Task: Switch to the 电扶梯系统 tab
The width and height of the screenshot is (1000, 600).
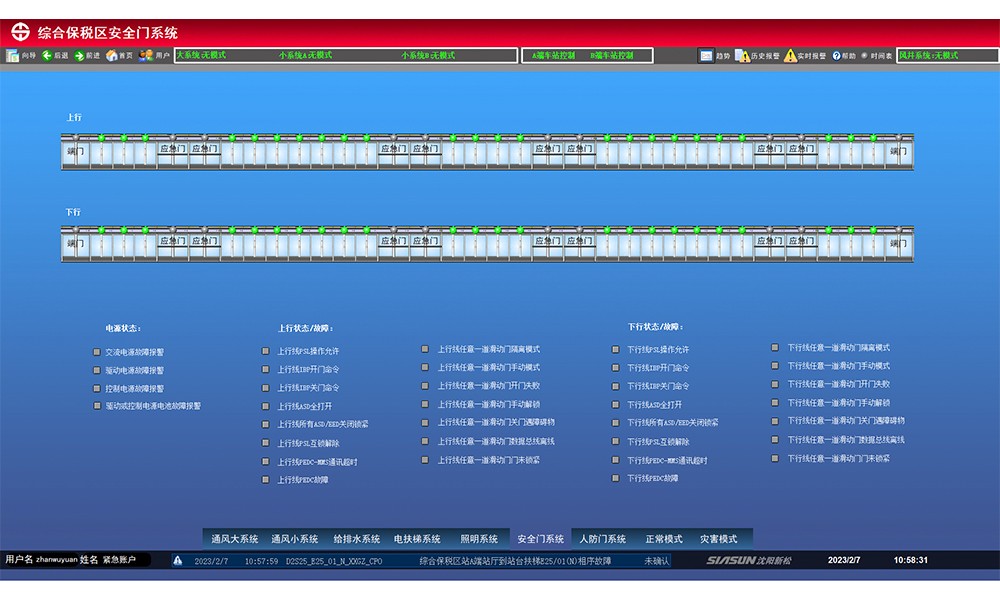Action: pos(417,539)
